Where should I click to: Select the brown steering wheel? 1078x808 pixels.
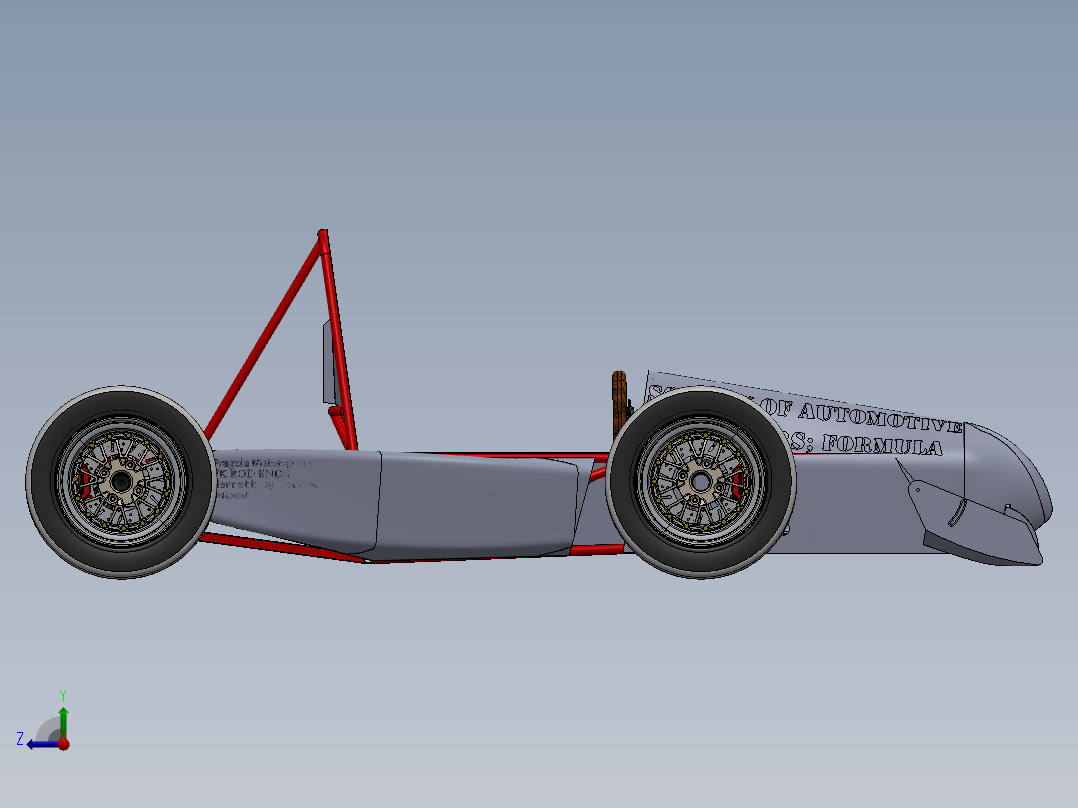(619, 406)
